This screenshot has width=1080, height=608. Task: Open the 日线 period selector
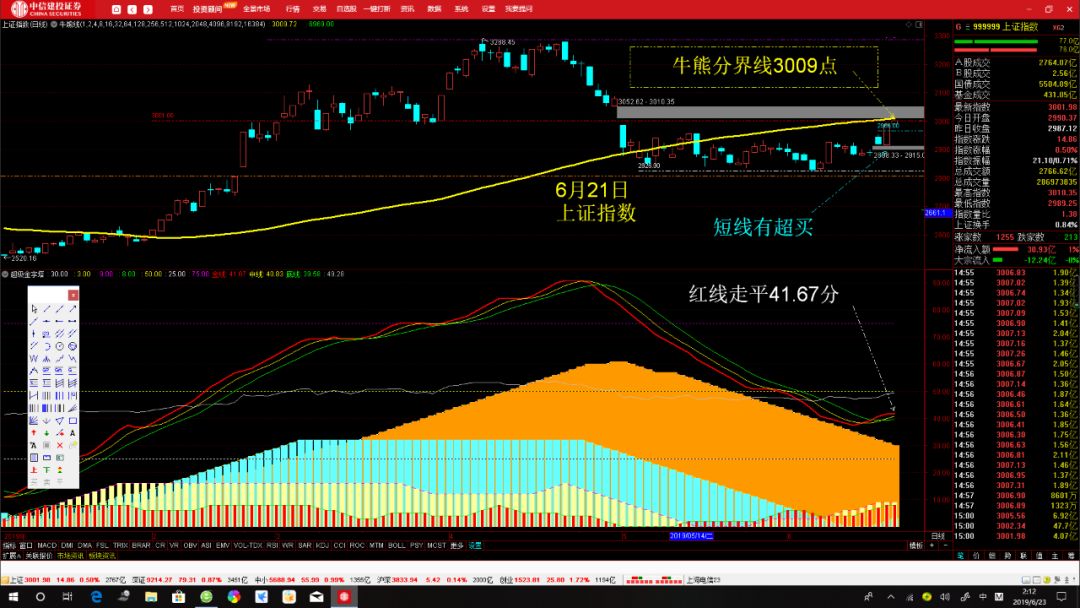(938, 536)
